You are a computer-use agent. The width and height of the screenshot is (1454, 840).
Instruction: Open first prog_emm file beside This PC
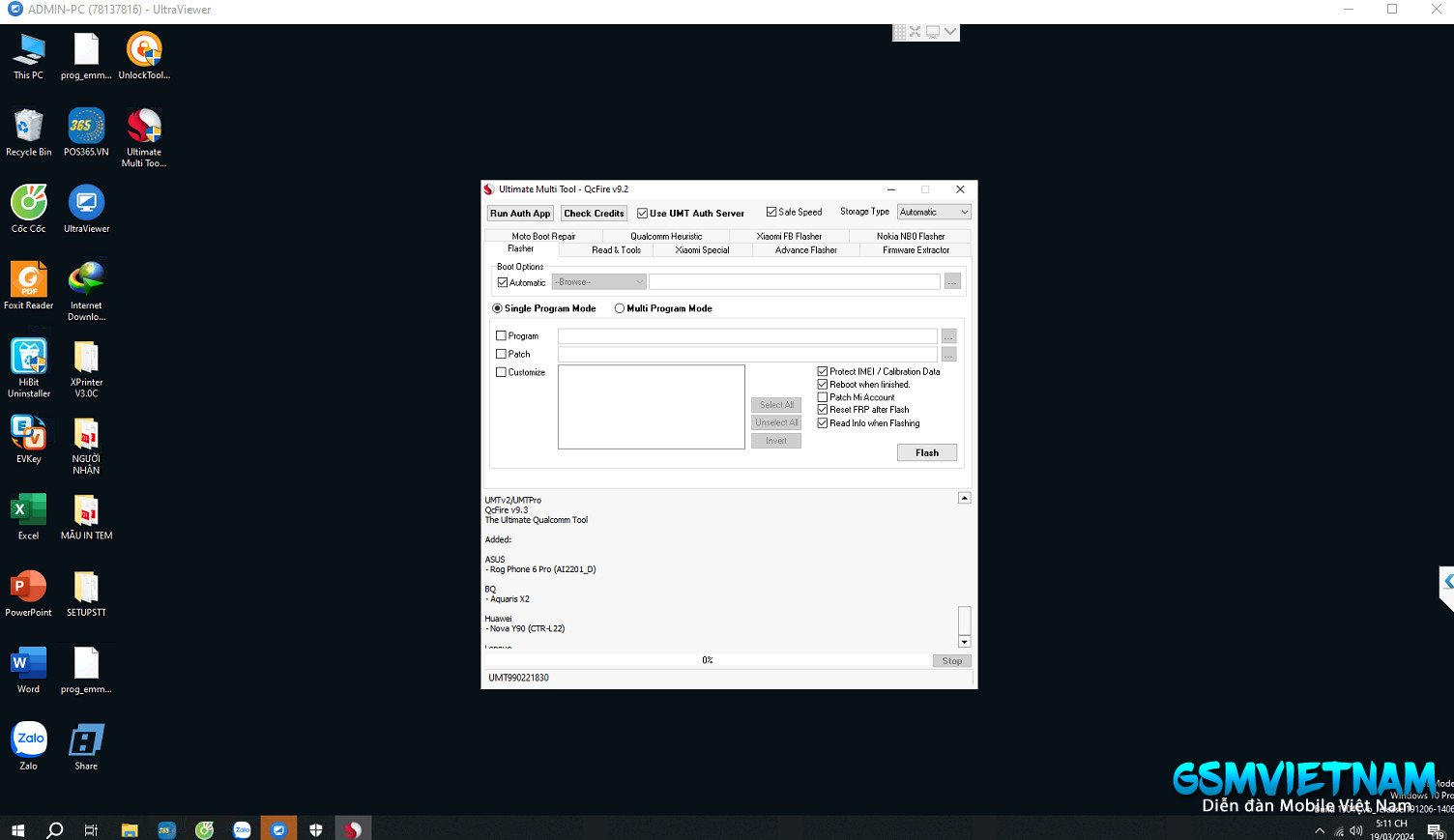tap(86, 56)
